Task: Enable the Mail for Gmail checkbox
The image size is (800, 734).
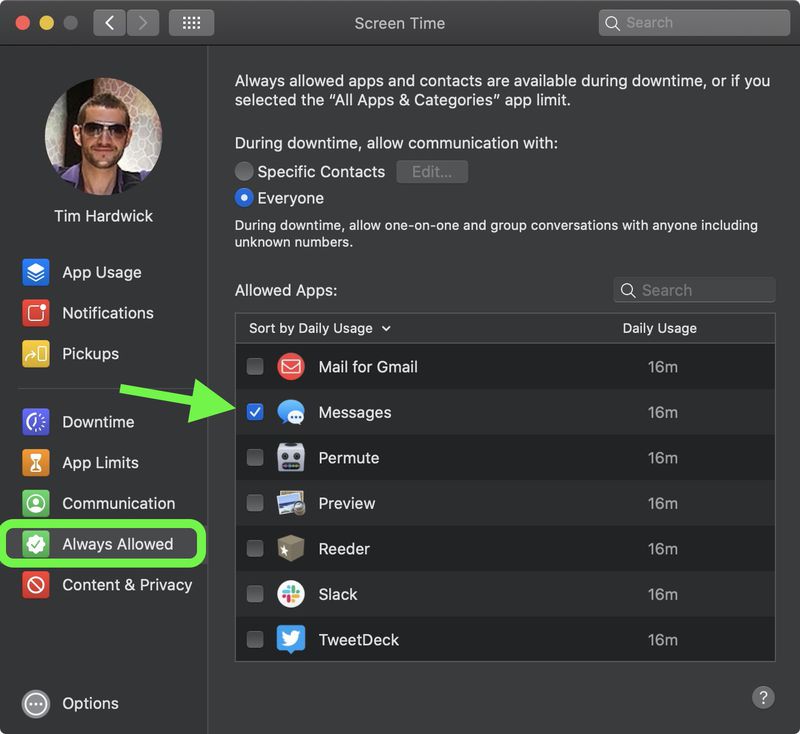Action: 255,366
